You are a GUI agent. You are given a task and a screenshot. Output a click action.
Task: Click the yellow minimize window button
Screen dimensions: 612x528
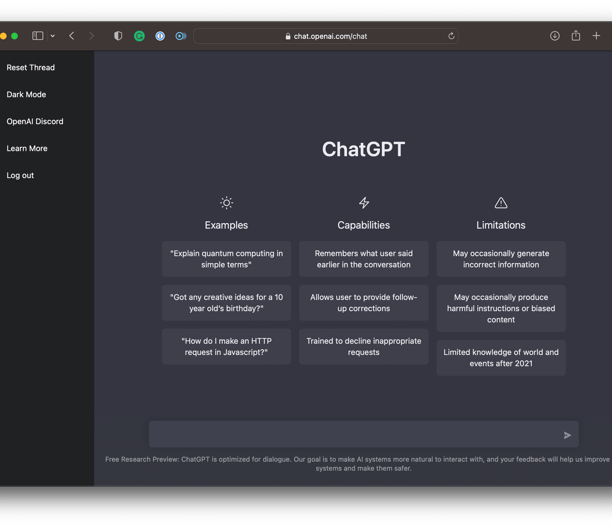[x=3, y=36]
